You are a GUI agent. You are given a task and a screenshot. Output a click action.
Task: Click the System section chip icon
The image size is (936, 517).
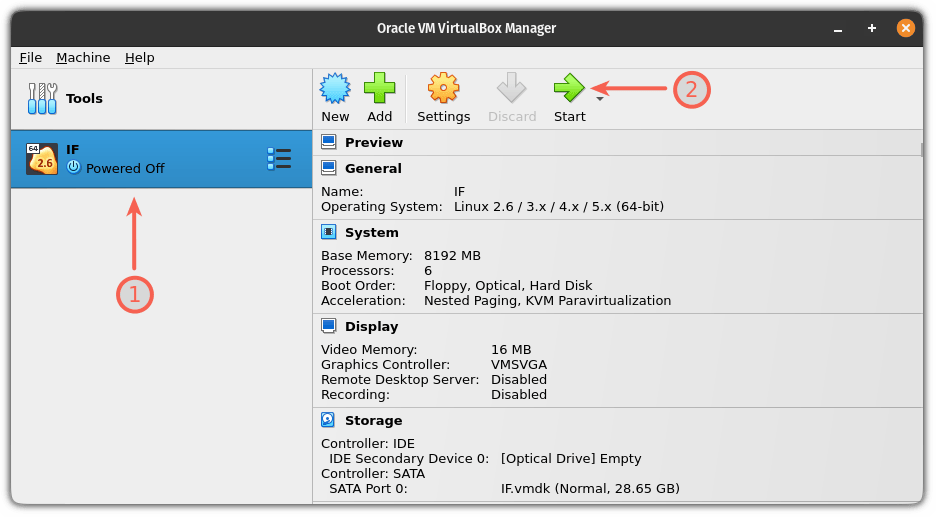(x=328, y=232)
